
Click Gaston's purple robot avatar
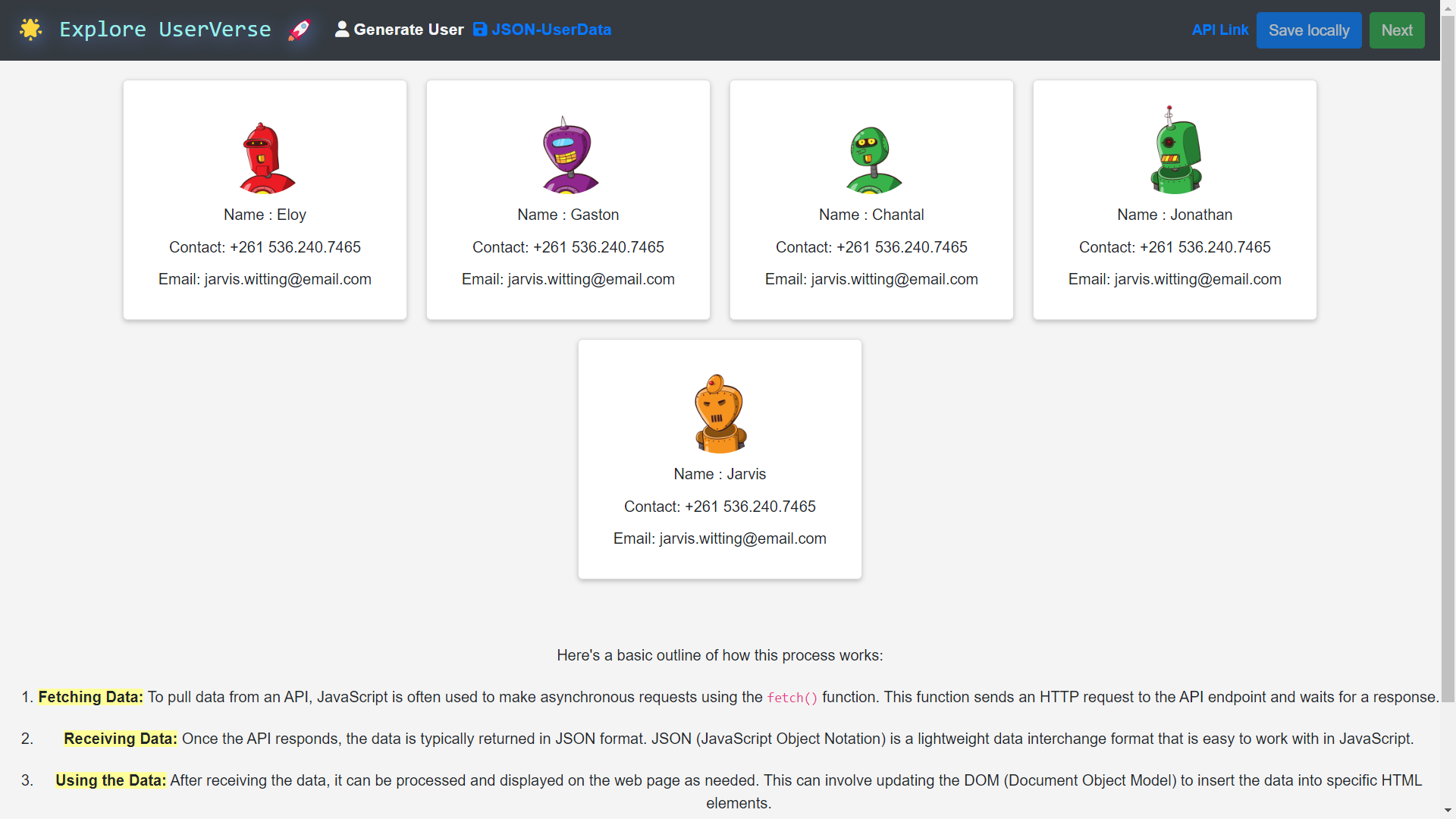567,155
